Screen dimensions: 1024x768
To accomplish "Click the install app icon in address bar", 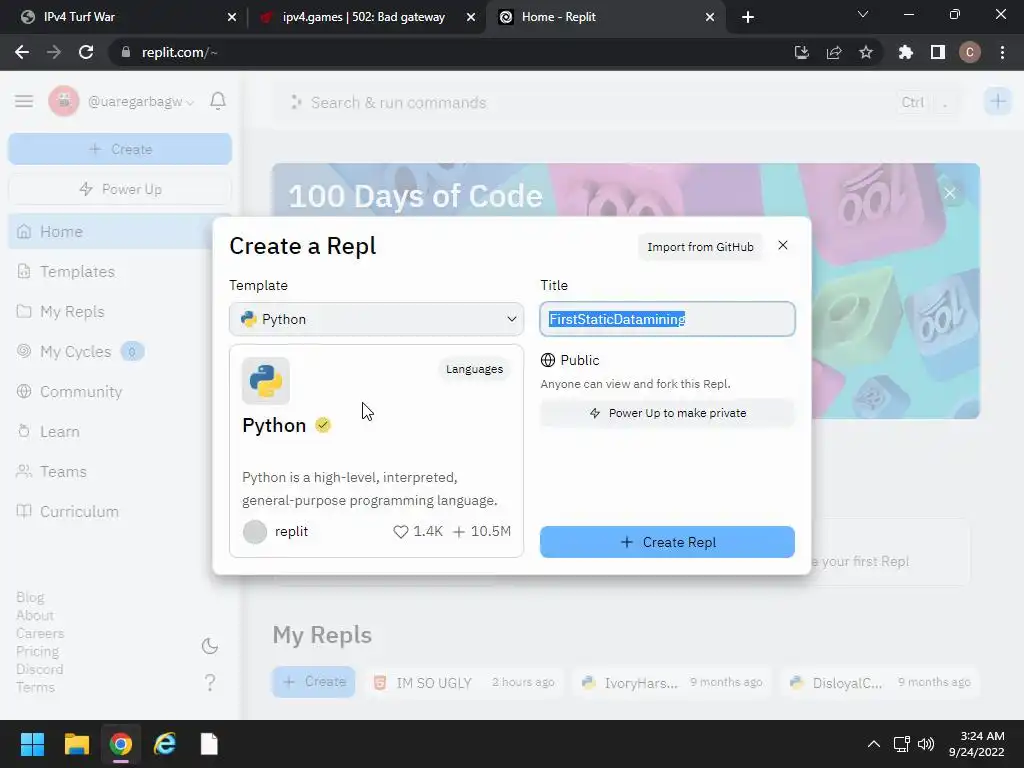I will point(802,52).
